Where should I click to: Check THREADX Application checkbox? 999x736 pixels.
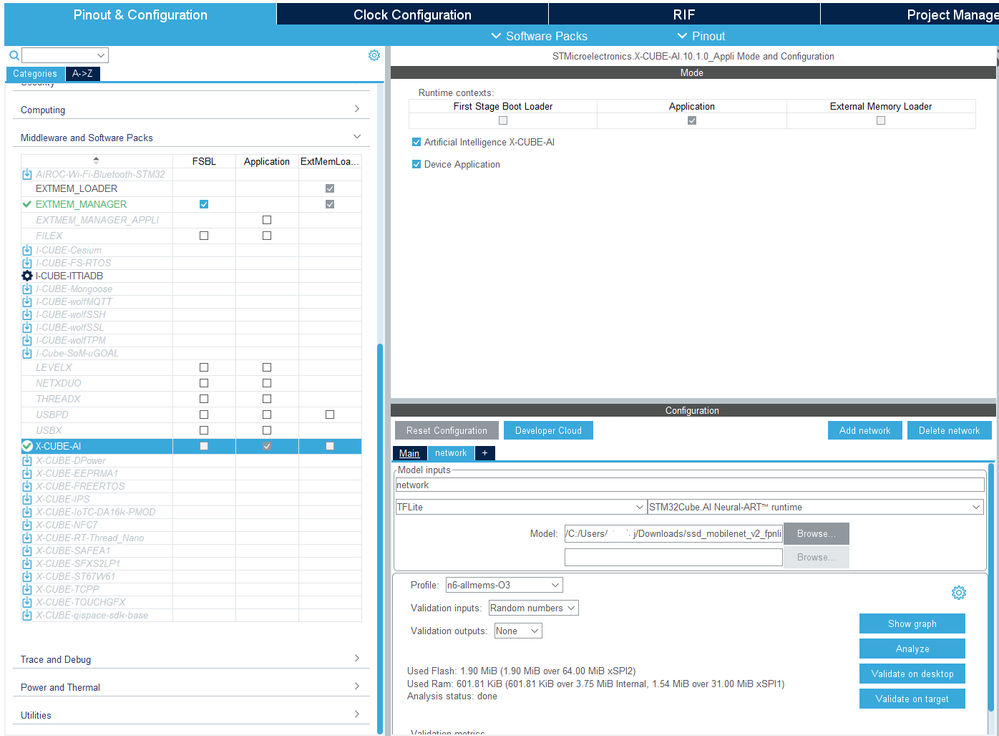[x=266, y=399]
